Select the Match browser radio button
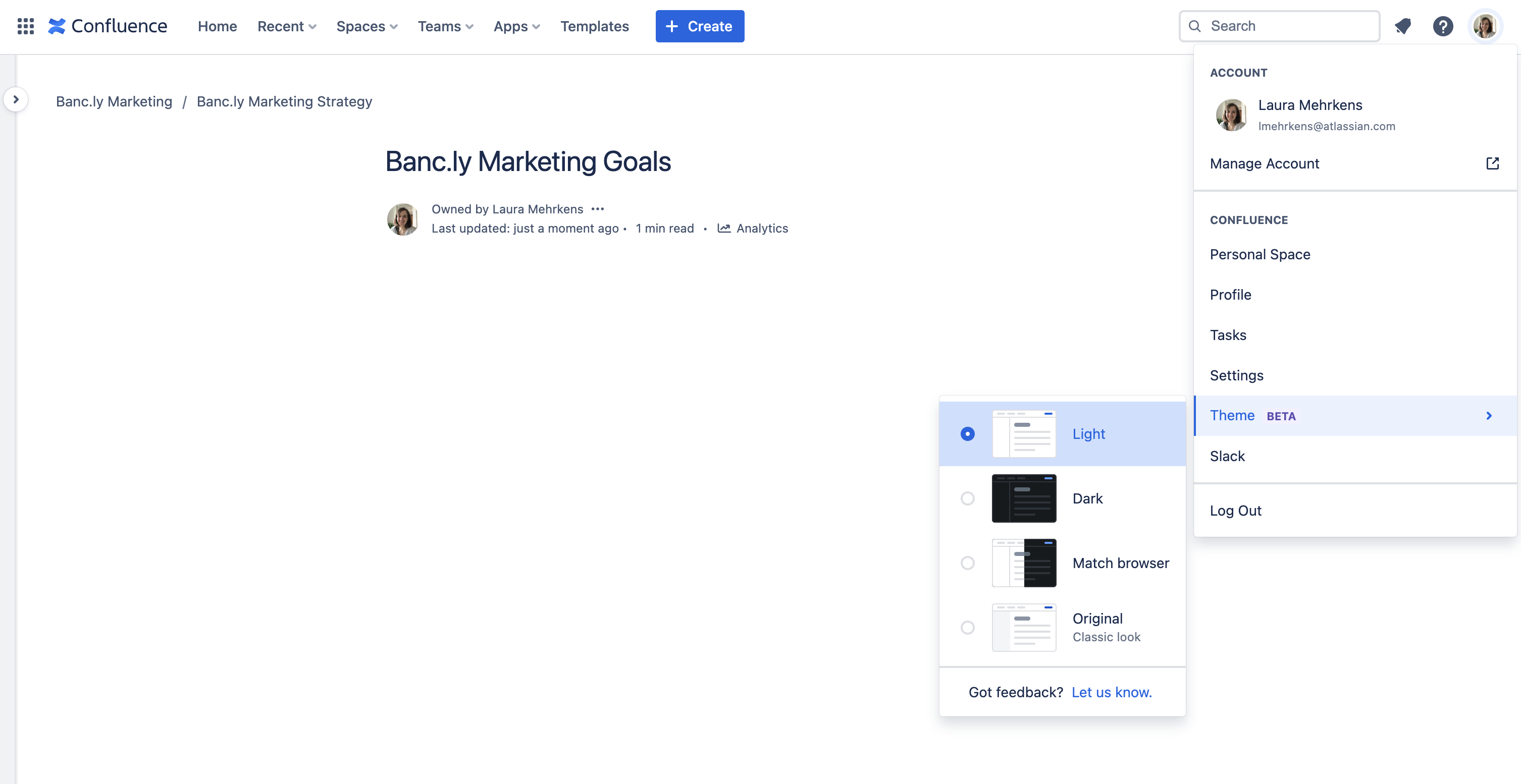This screenshot has height=784, width=1521. click(x=967, y=563)
